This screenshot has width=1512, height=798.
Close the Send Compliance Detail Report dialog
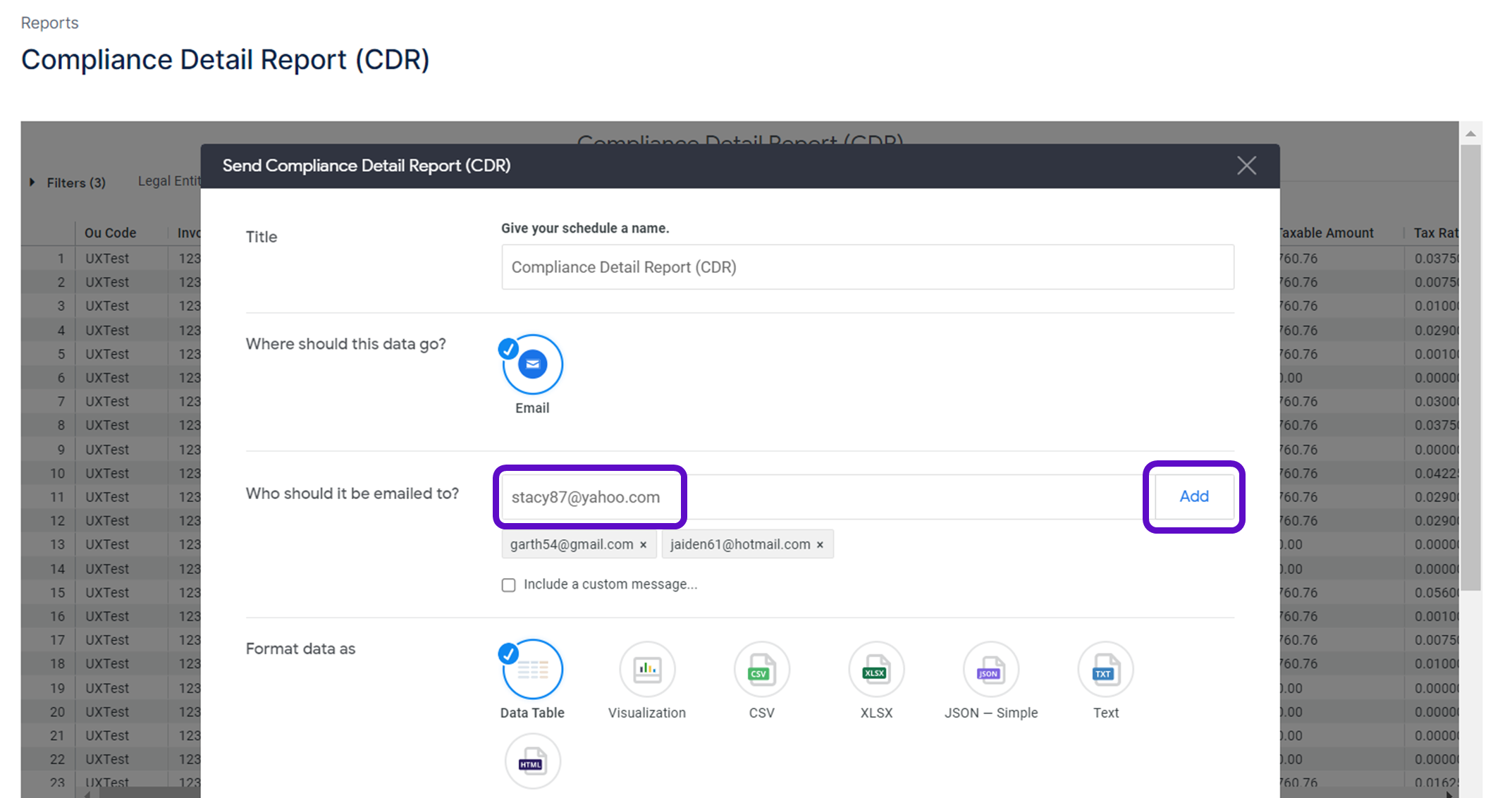click(1246, 166)
